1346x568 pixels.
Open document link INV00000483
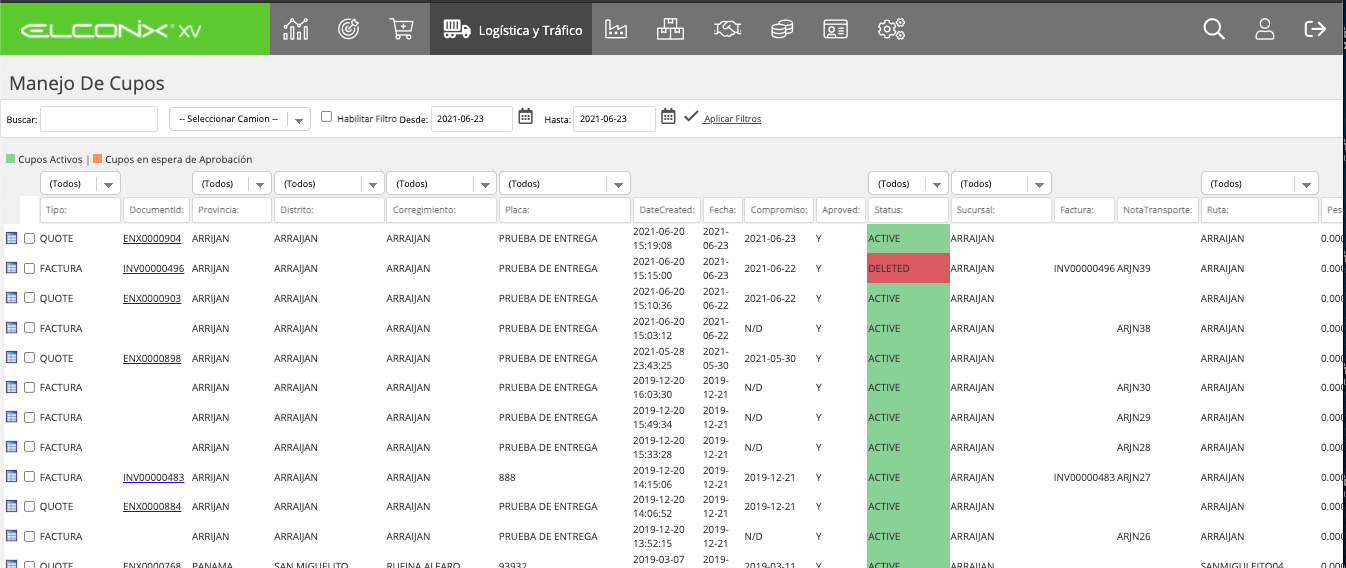[x=154, y=477]
